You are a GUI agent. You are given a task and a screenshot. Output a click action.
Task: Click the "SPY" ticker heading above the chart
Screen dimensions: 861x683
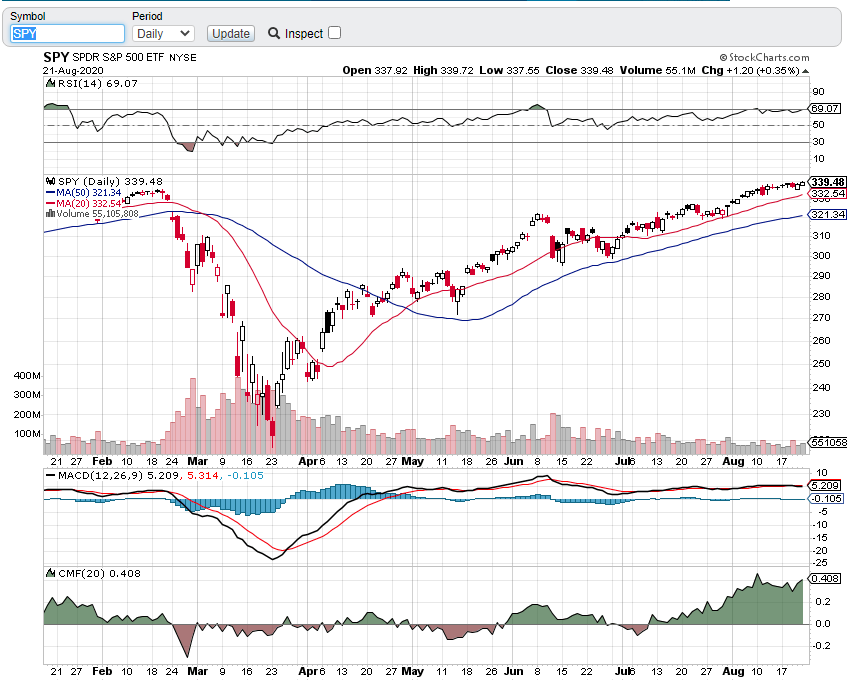[56, 57]
